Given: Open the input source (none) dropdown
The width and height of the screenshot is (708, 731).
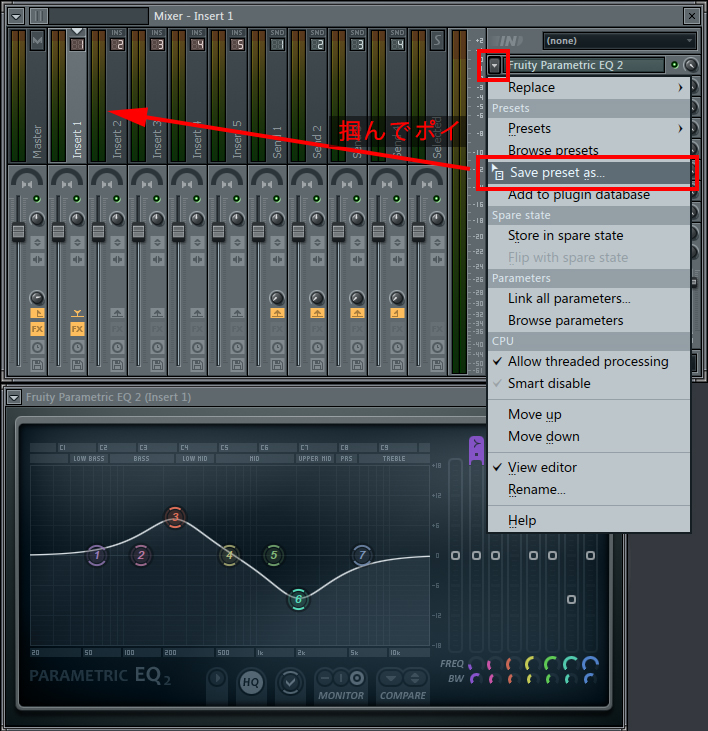Looking at the screenshot, I should point(619,41).
